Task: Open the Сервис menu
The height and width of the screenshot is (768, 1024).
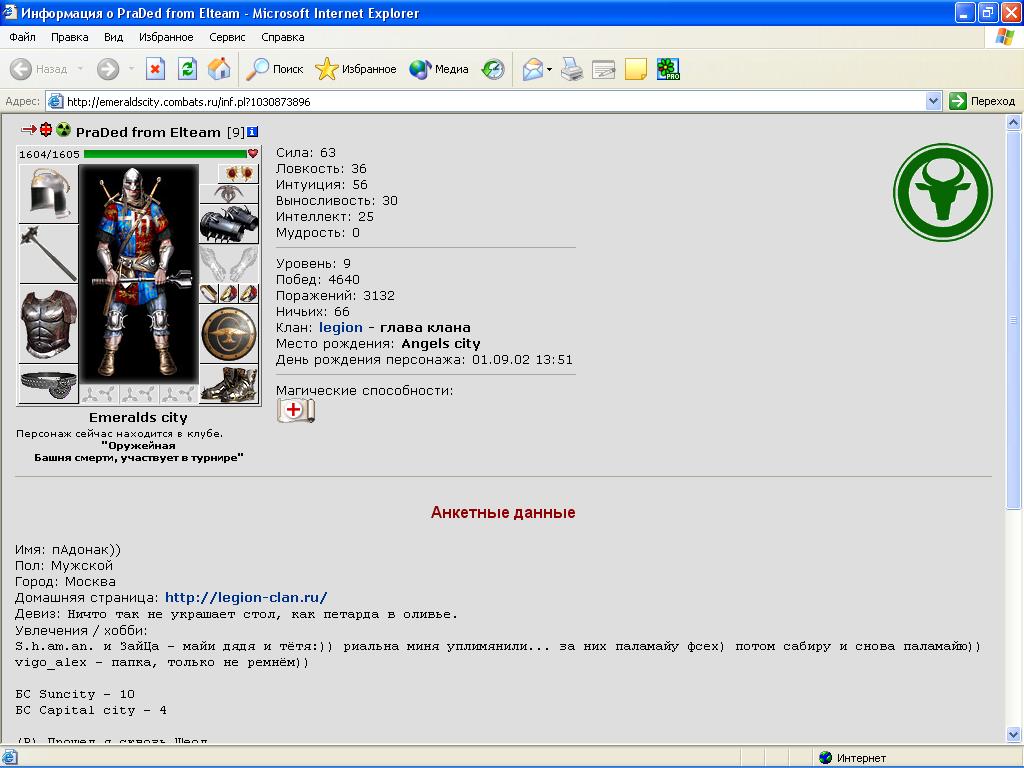Action: [x=227, y=37]
